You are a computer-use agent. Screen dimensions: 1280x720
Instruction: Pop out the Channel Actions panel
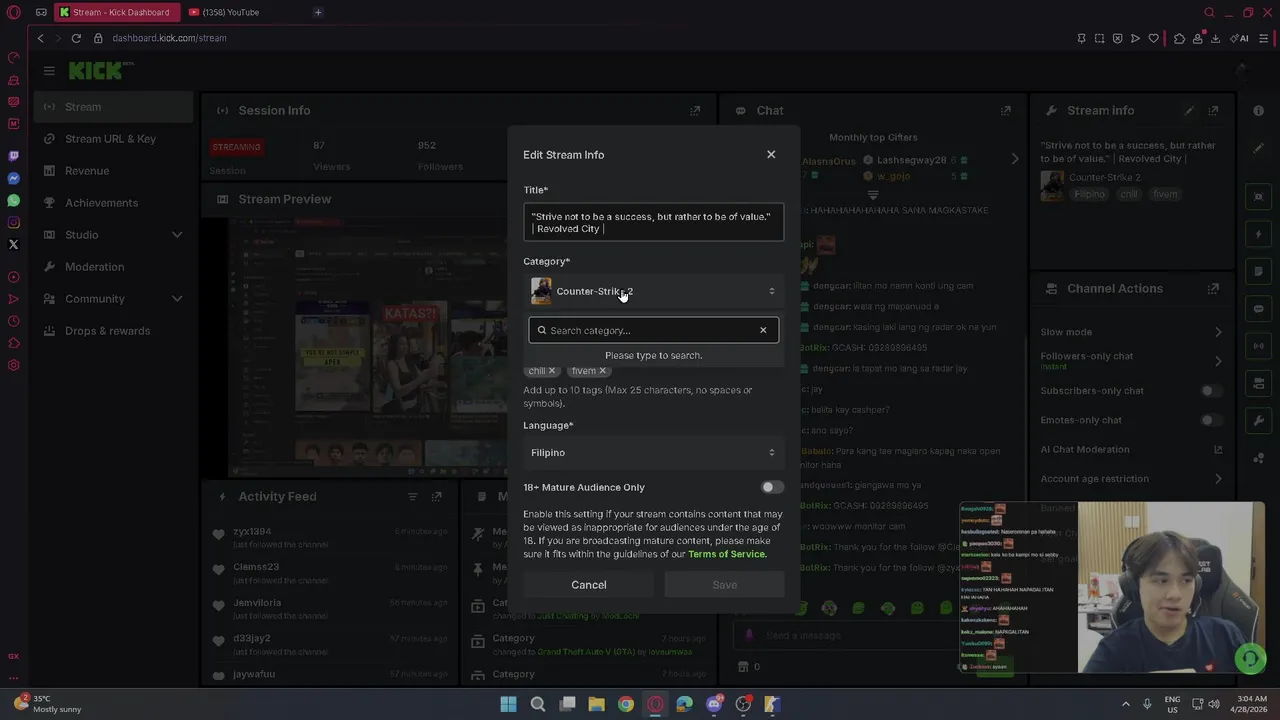tap(1213, 289)
